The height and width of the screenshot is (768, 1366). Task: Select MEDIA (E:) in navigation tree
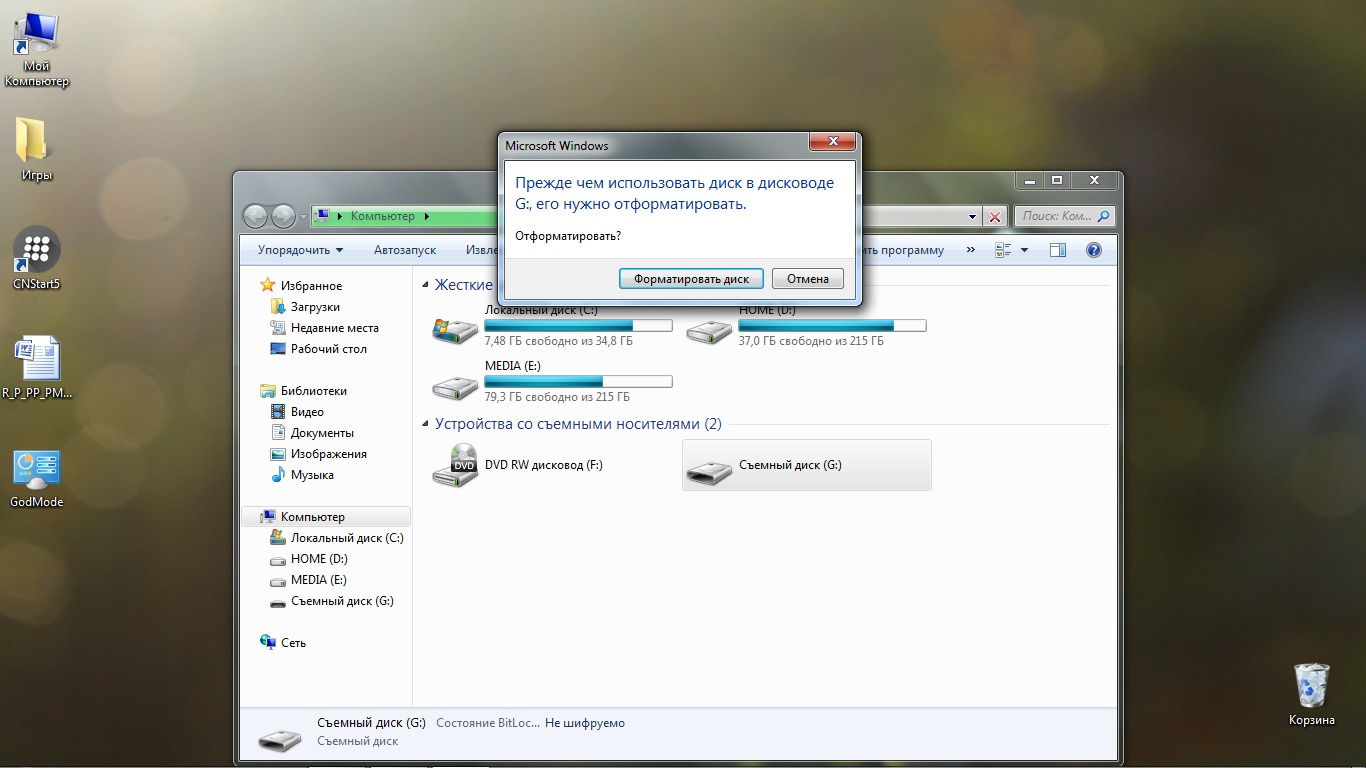coord(318,580)
